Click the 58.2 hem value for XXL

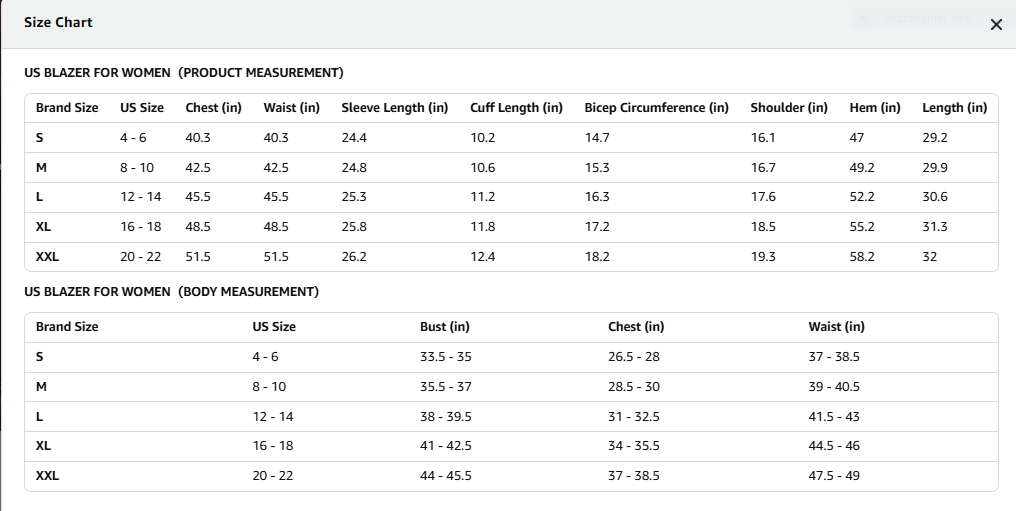point(862,256)
